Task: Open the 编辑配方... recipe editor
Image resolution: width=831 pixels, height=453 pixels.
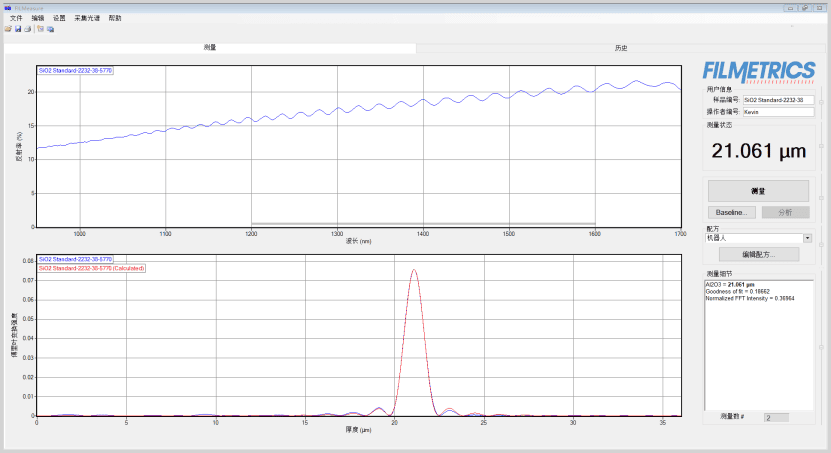Action: 758,254
